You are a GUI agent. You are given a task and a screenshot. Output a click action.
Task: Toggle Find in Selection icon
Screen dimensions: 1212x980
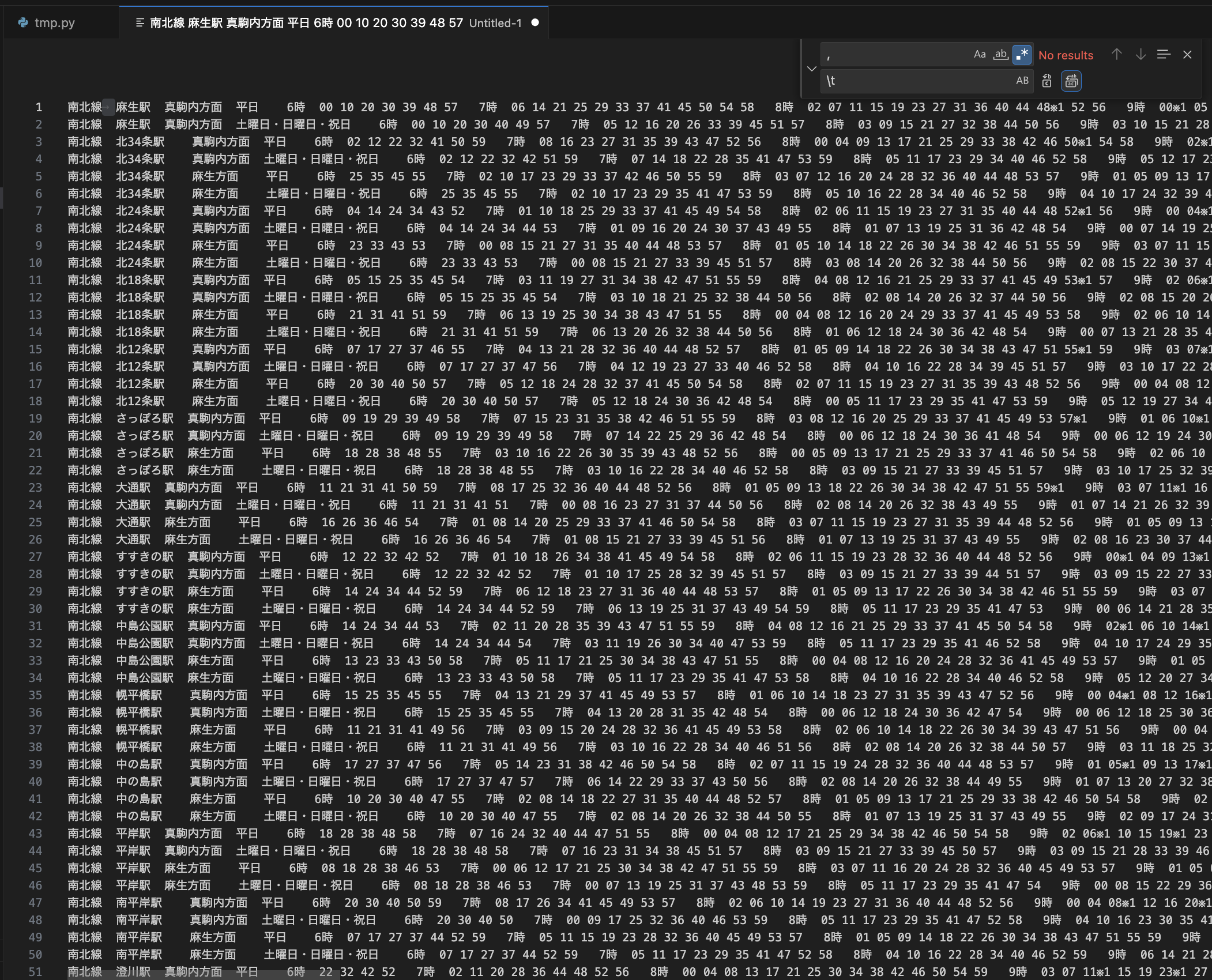(1164, 55)
